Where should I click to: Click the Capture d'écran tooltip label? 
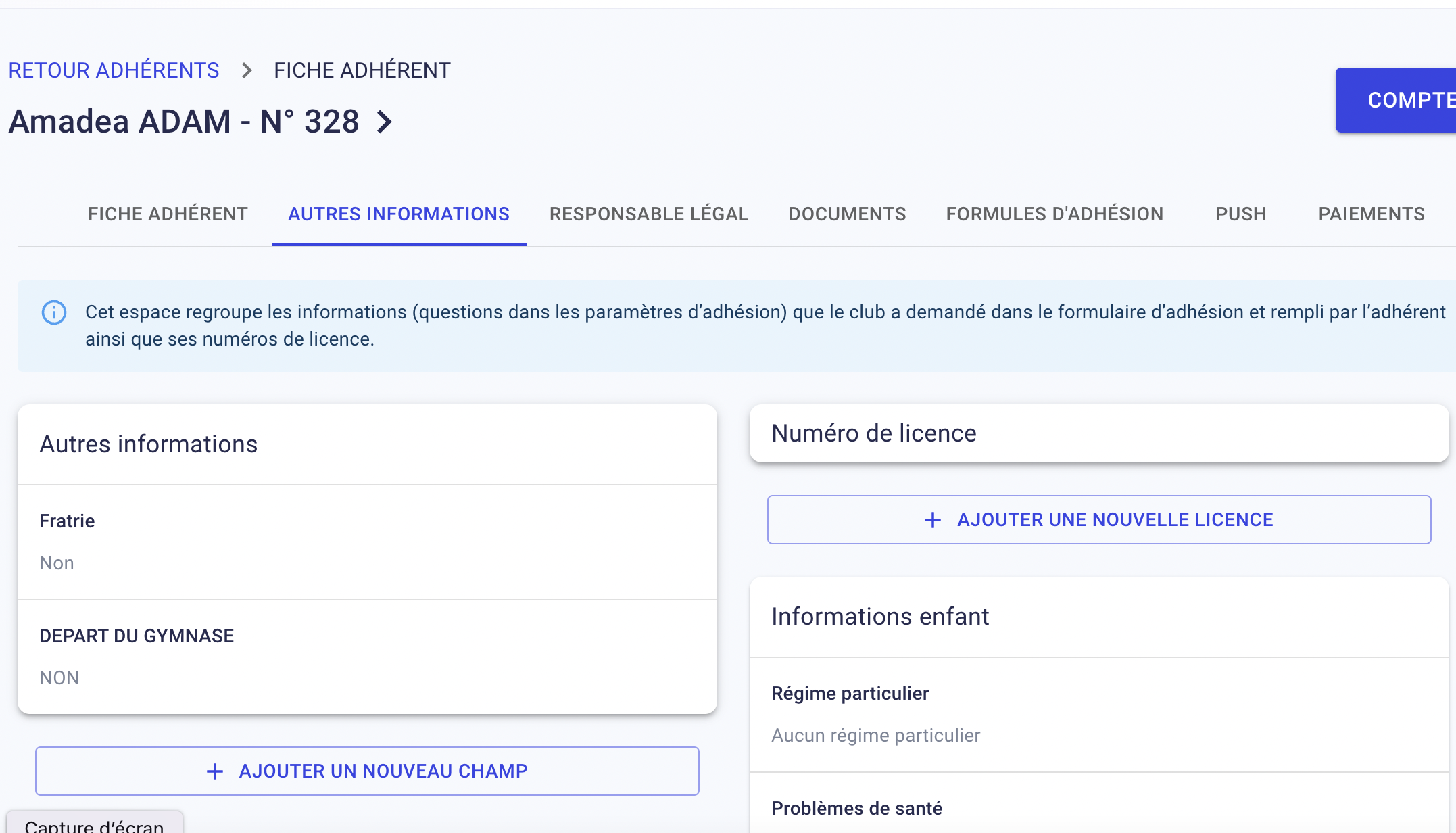(95, 826)
